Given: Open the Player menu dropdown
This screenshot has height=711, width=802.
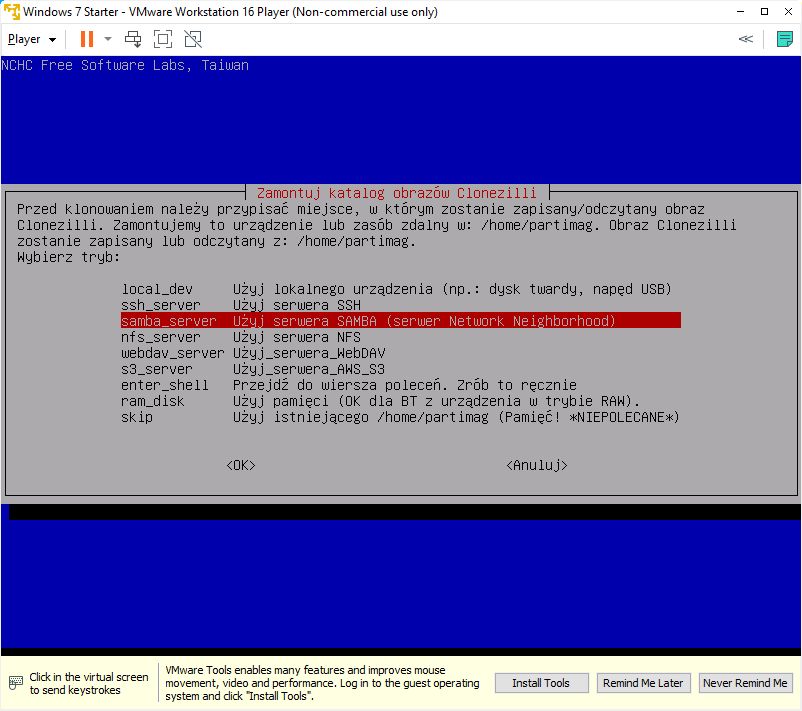Looking at the screenshot, I should [x=31, y=39].
